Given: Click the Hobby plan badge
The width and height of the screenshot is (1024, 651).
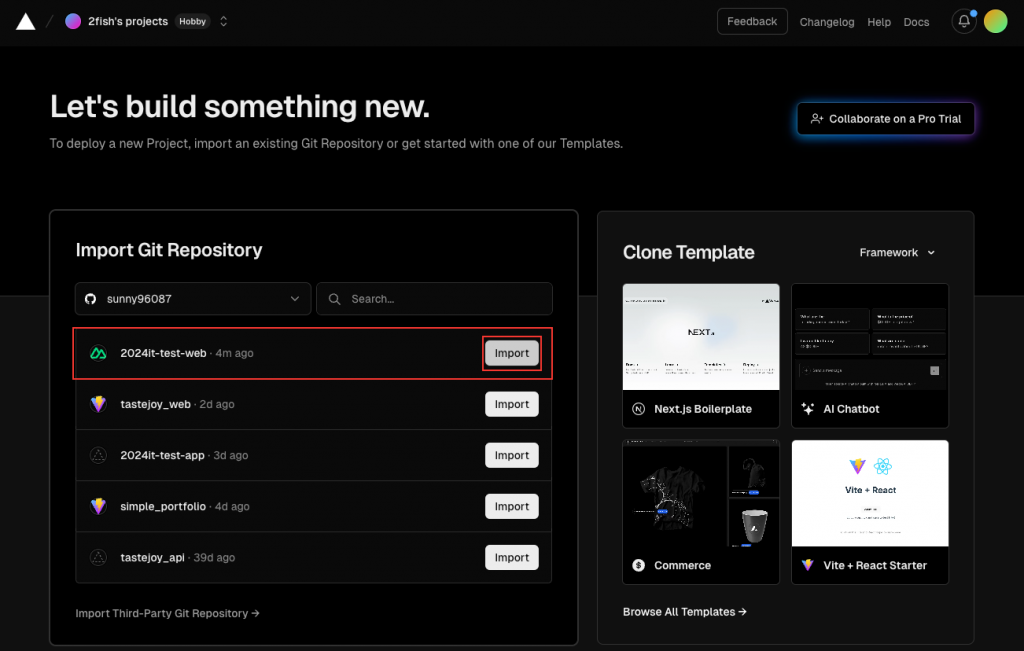Looking at the screenshot, I should pos(193,22).
